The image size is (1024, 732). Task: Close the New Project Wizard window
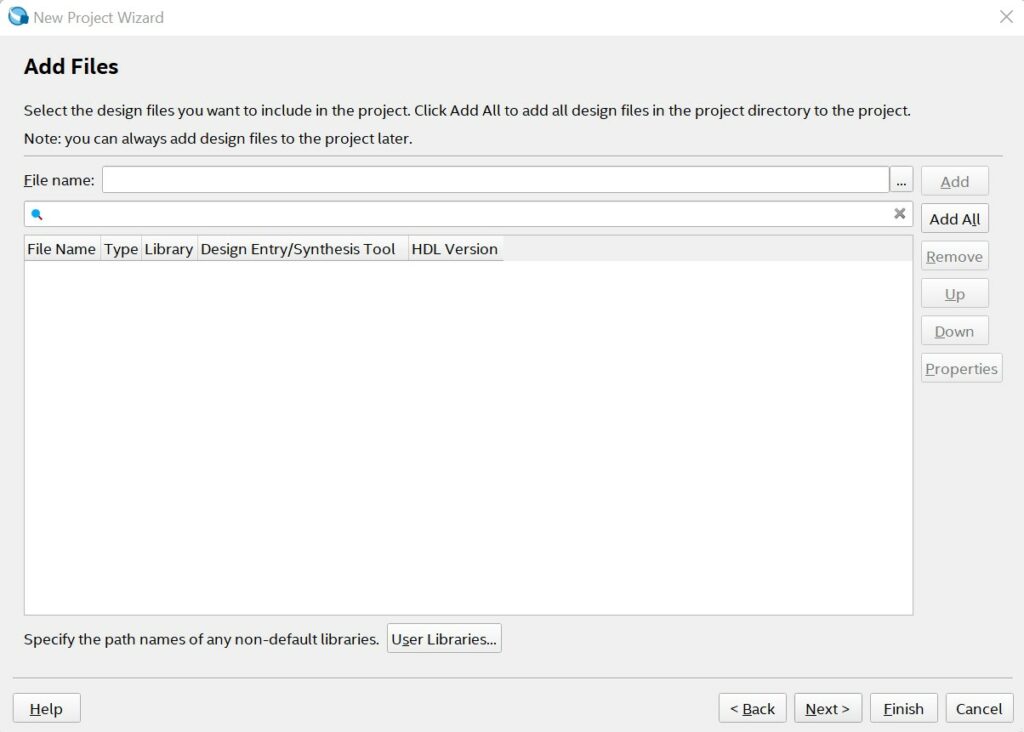[1006, 17]
